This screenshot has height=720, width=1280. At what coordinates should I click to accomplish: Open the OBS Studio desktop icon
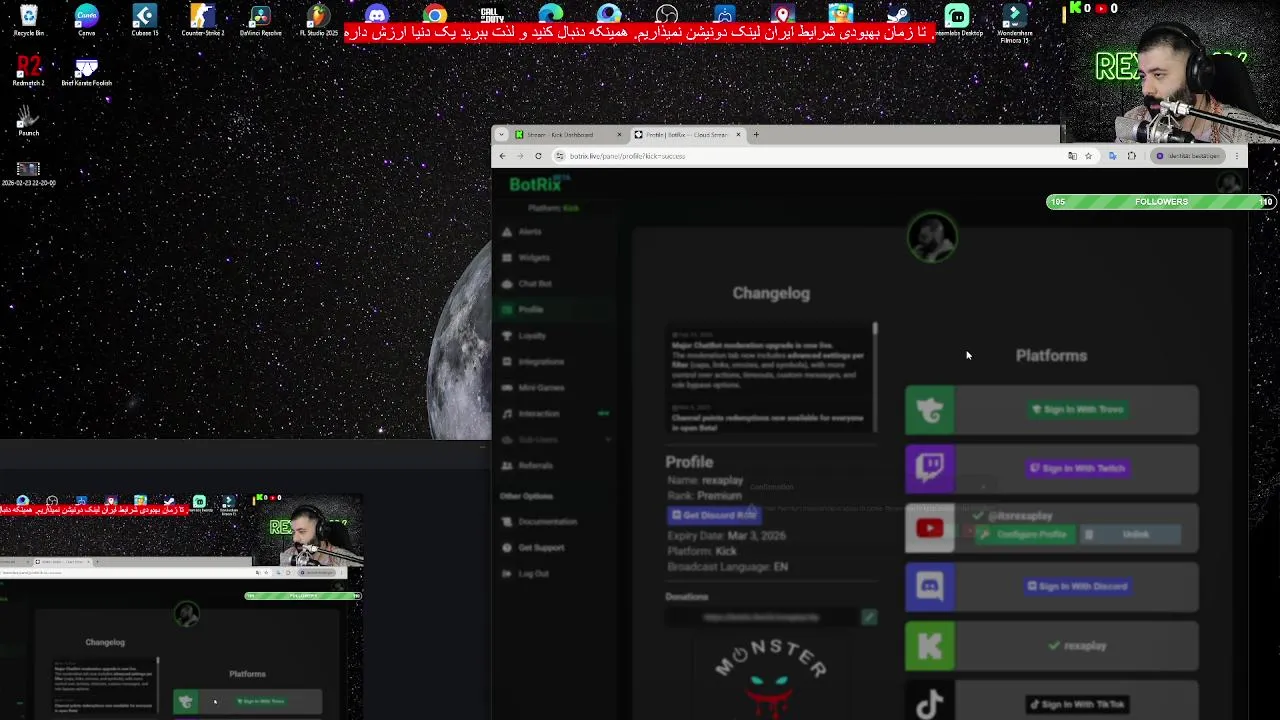[666, 14]
